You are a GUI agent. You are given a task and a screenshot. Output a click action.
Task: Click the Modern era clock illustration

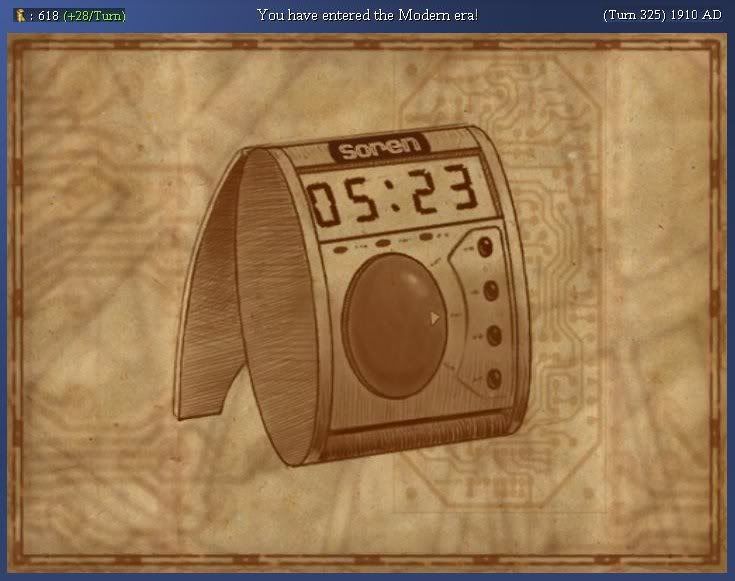(x=352, y=295)
